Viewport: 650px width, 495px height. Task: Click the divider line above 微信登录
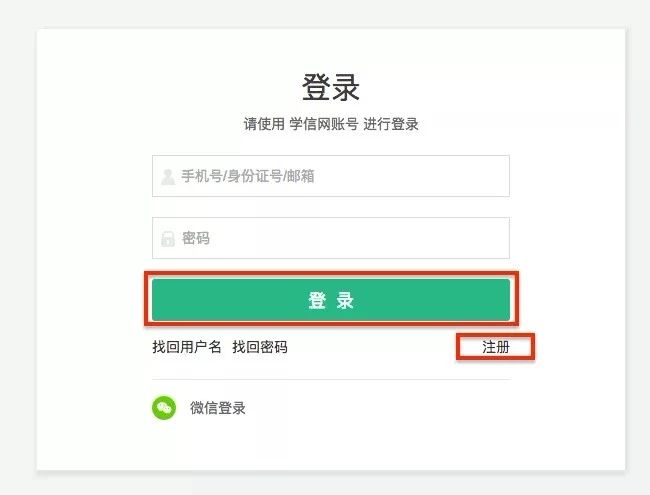click(x=331, y=379)
